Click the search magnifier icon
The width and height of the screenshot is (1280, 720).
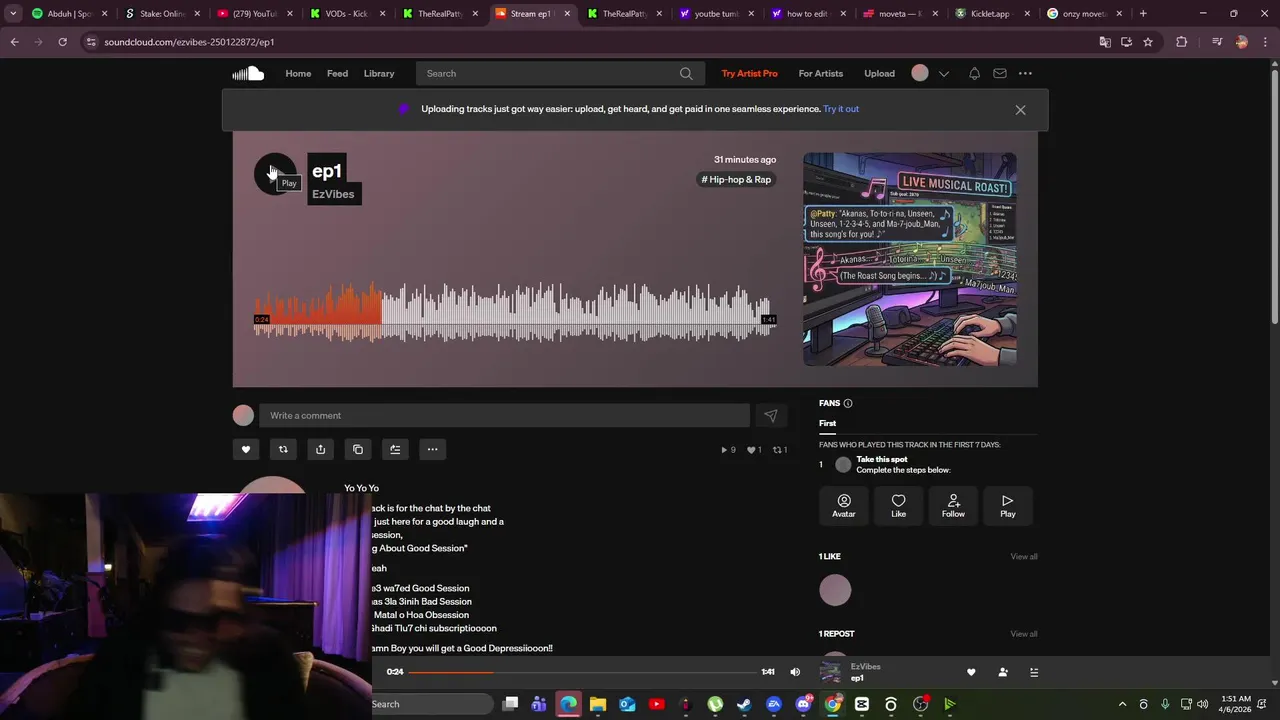coord(686,73)
